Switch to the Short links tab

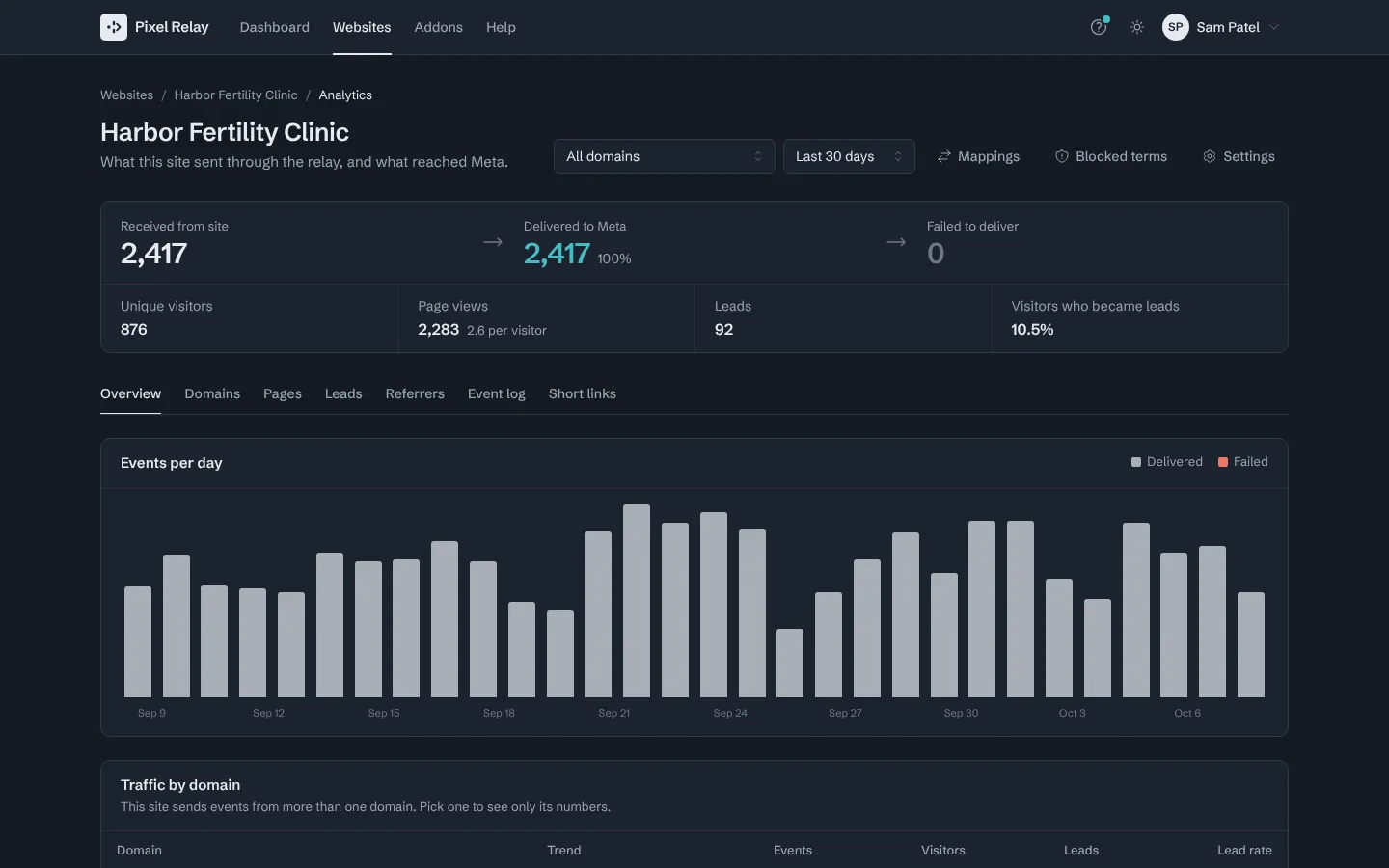click(x=583, y=393)
